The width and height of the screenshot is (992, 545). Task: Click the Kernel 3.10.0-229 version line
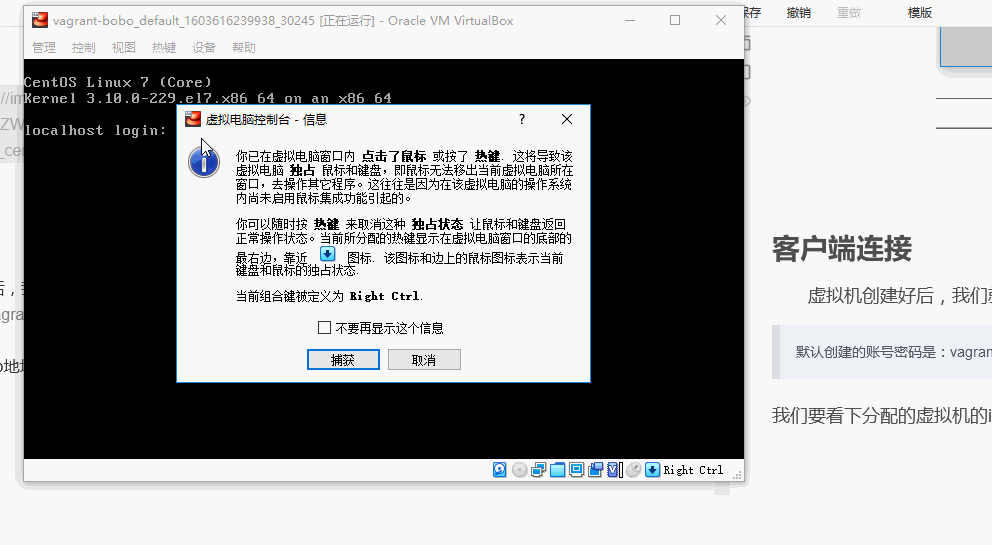[208, 98]
